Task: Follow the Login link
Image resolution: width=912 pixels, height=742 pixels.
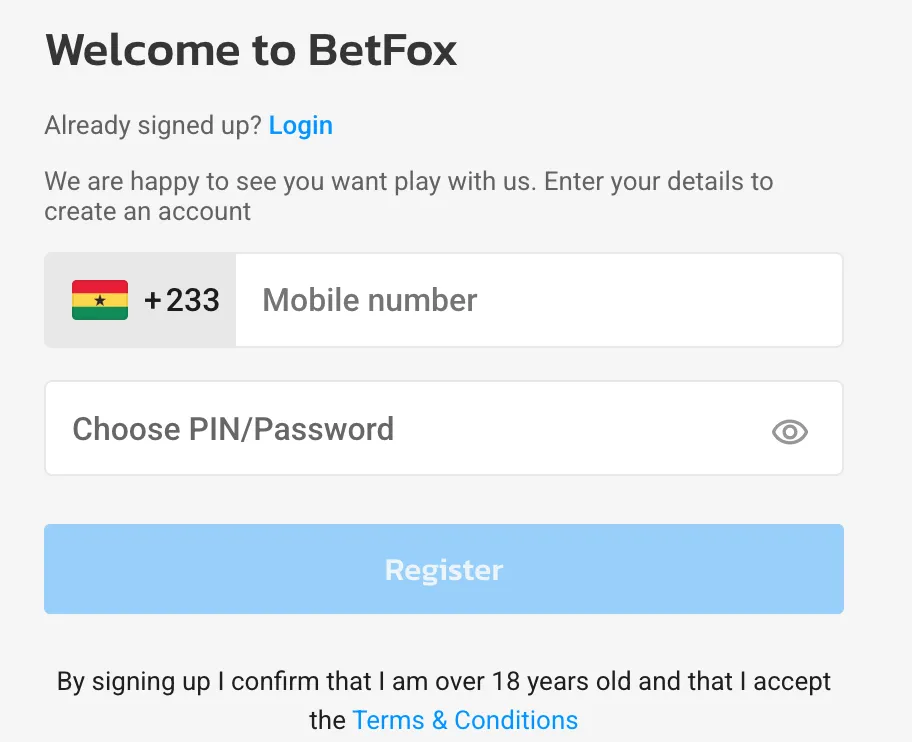Action: (x=301, y=125)
